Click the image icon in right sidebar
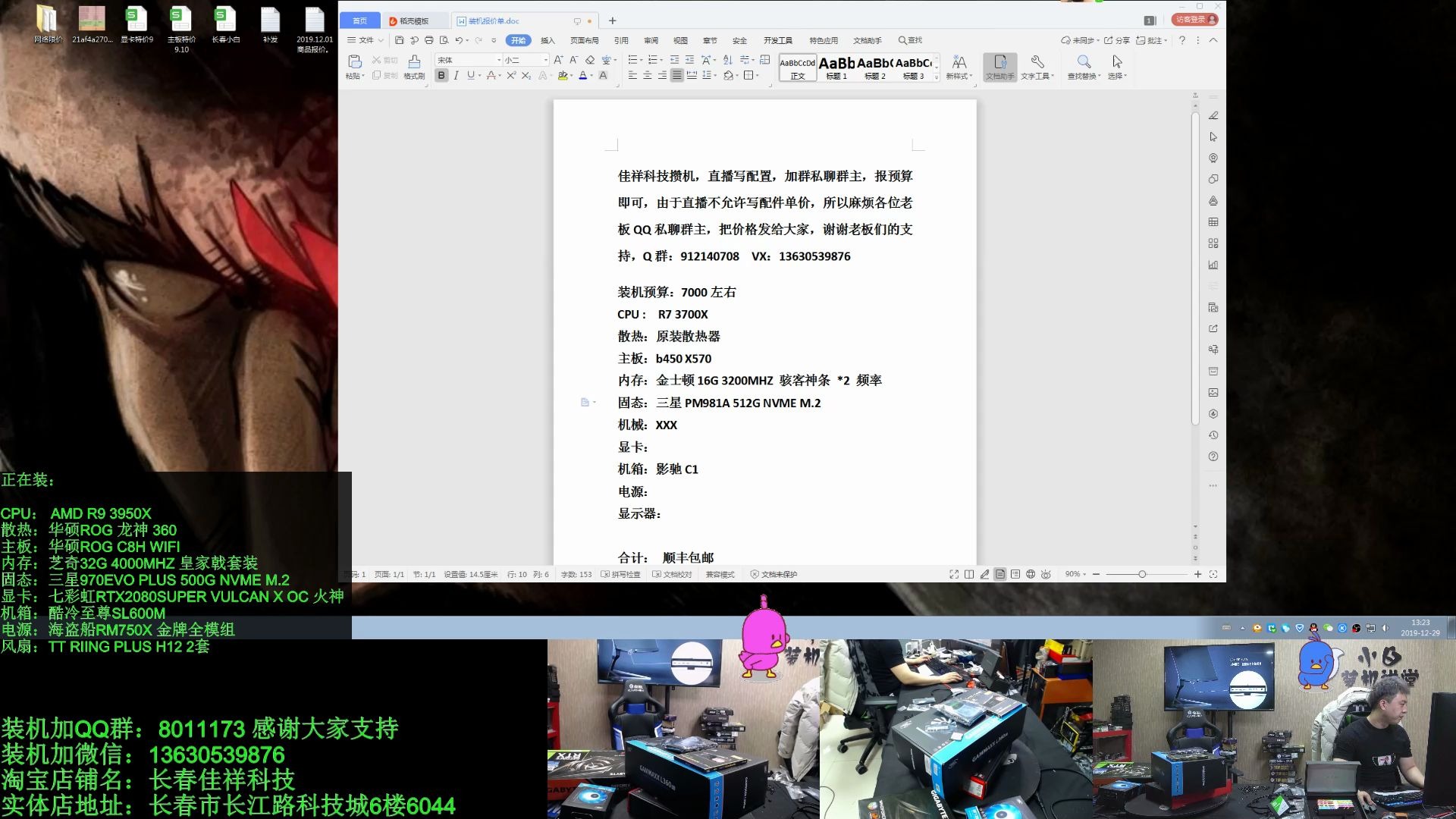The width and height of the screenshot is (1456, 819). [x=1213, y=392]
